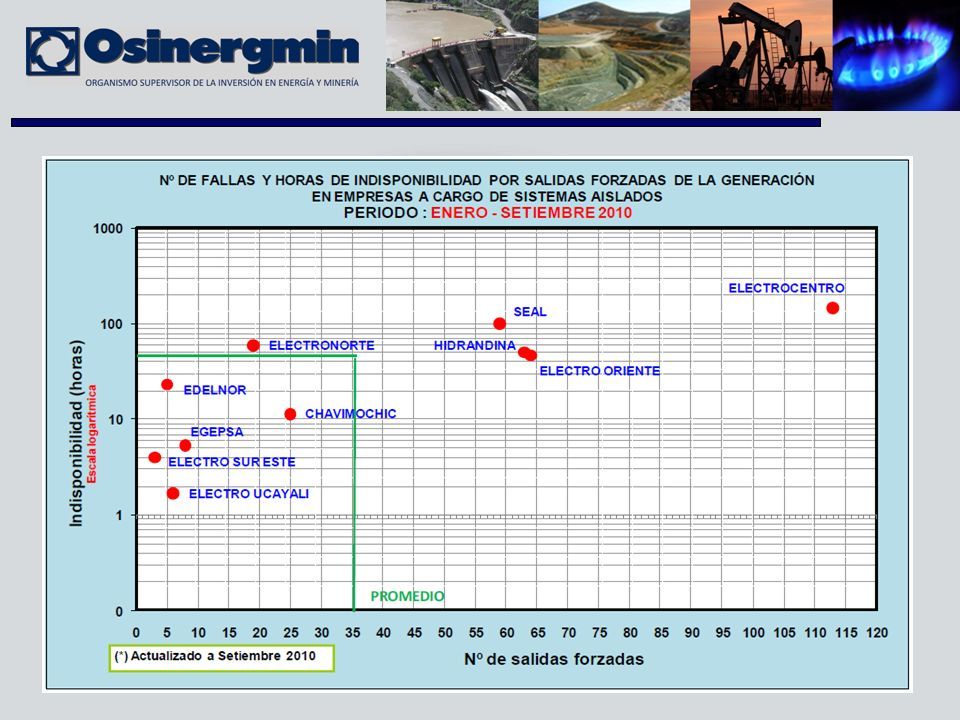The image size is (960, 720).
Task: Select the oil pumpjack photo
Action: click(x=762, y=55)
